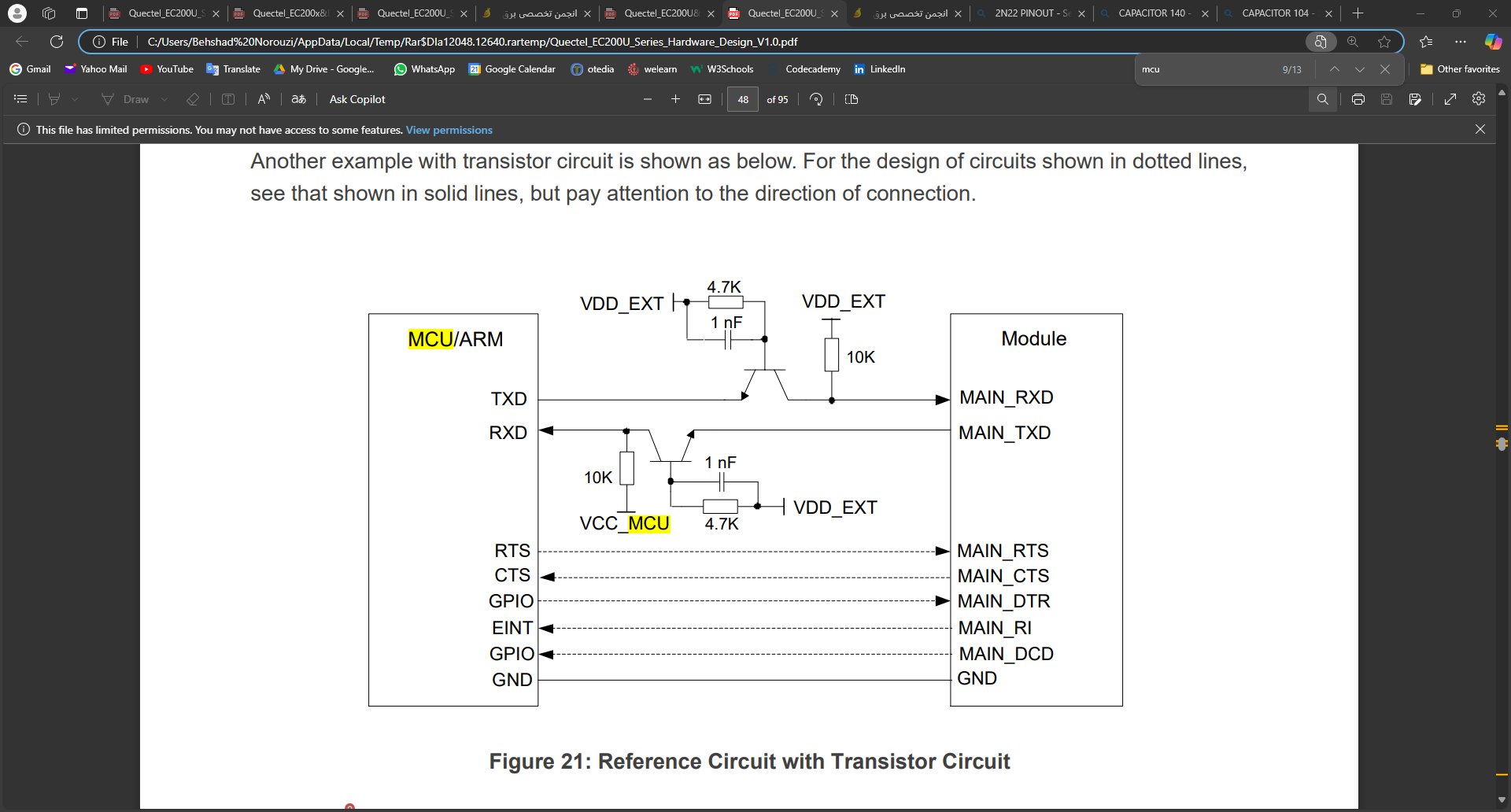
Task: Open the Translate bookmark
Action: [x=233, y=69]
